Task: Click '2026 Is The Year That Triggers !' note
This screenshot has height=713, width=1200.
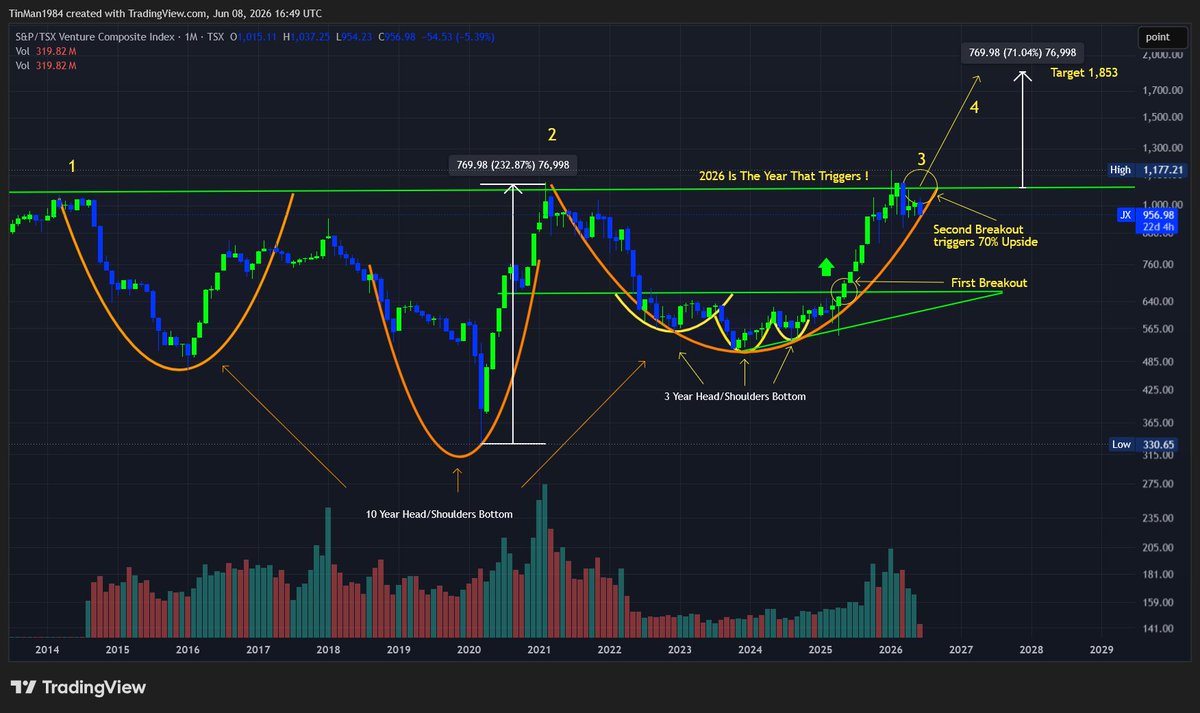Action: tap(782, 176)
